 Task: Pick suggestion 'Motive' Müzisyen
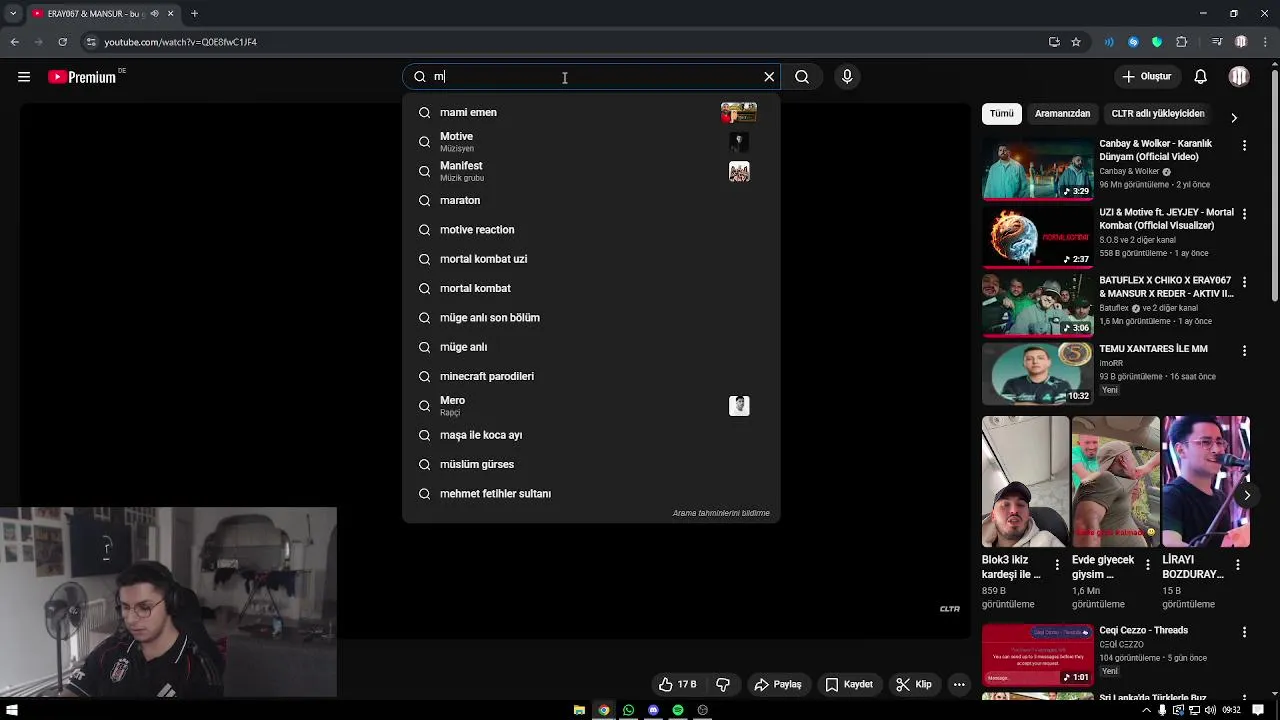point(590,142)
